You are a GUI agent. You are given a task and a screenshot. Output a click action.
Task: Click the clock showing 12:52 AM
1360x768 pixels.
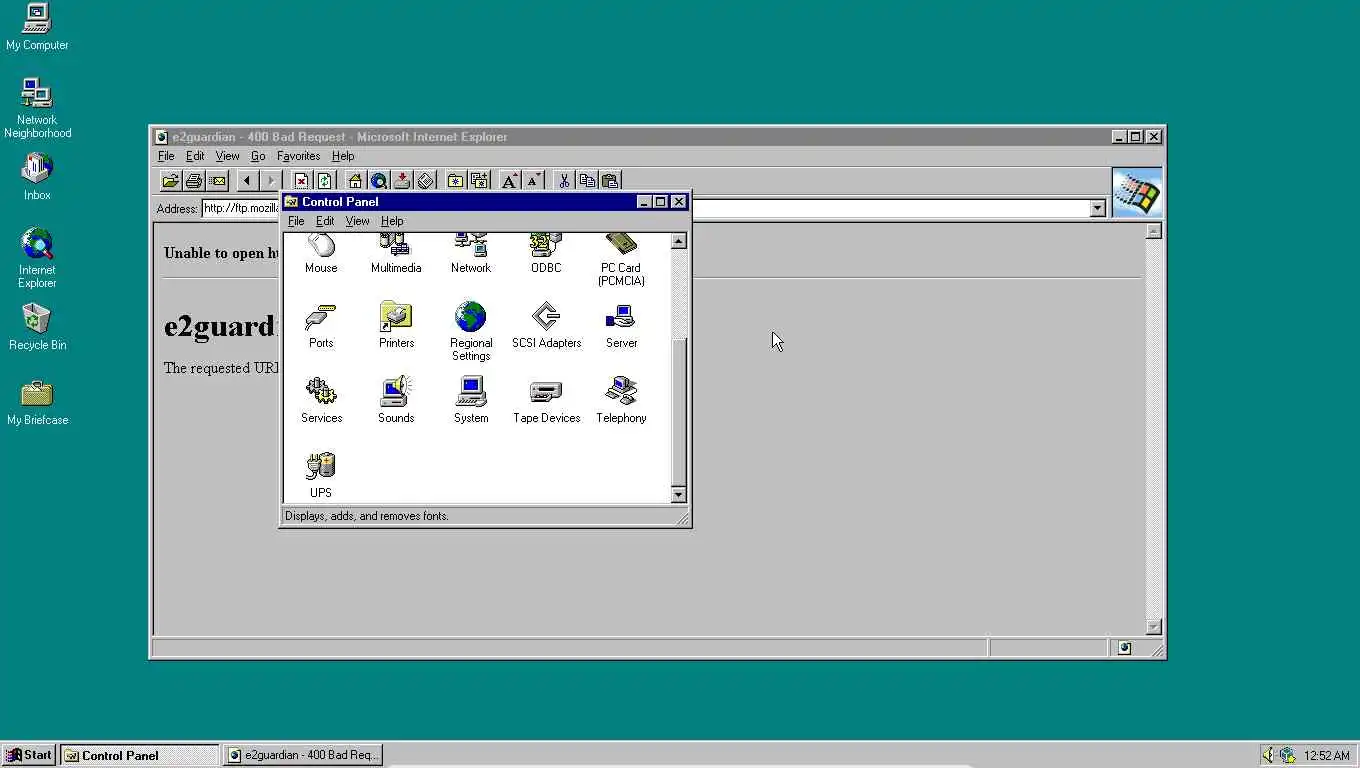click(1326, 756)
